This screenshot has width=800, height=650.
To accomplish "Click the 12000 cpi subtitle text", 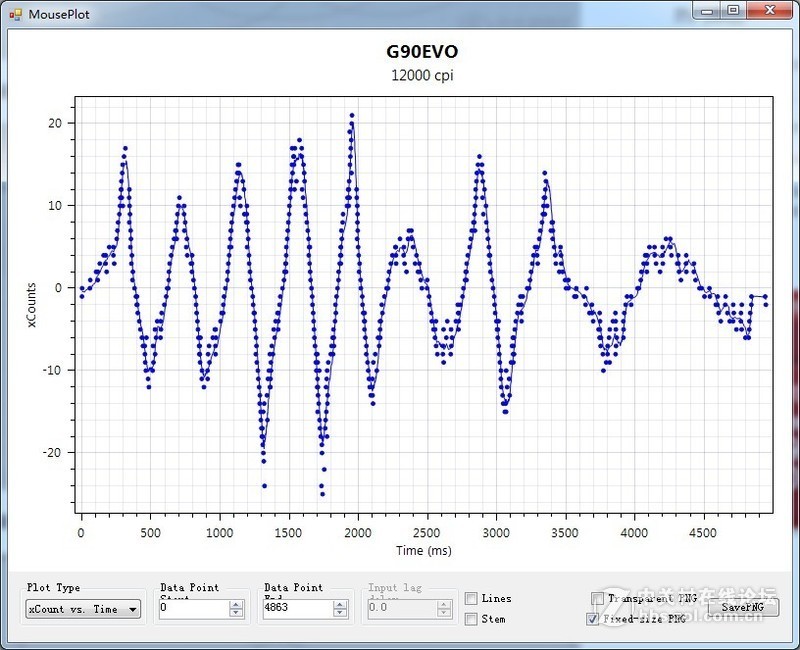I will [x=422, y=75].
